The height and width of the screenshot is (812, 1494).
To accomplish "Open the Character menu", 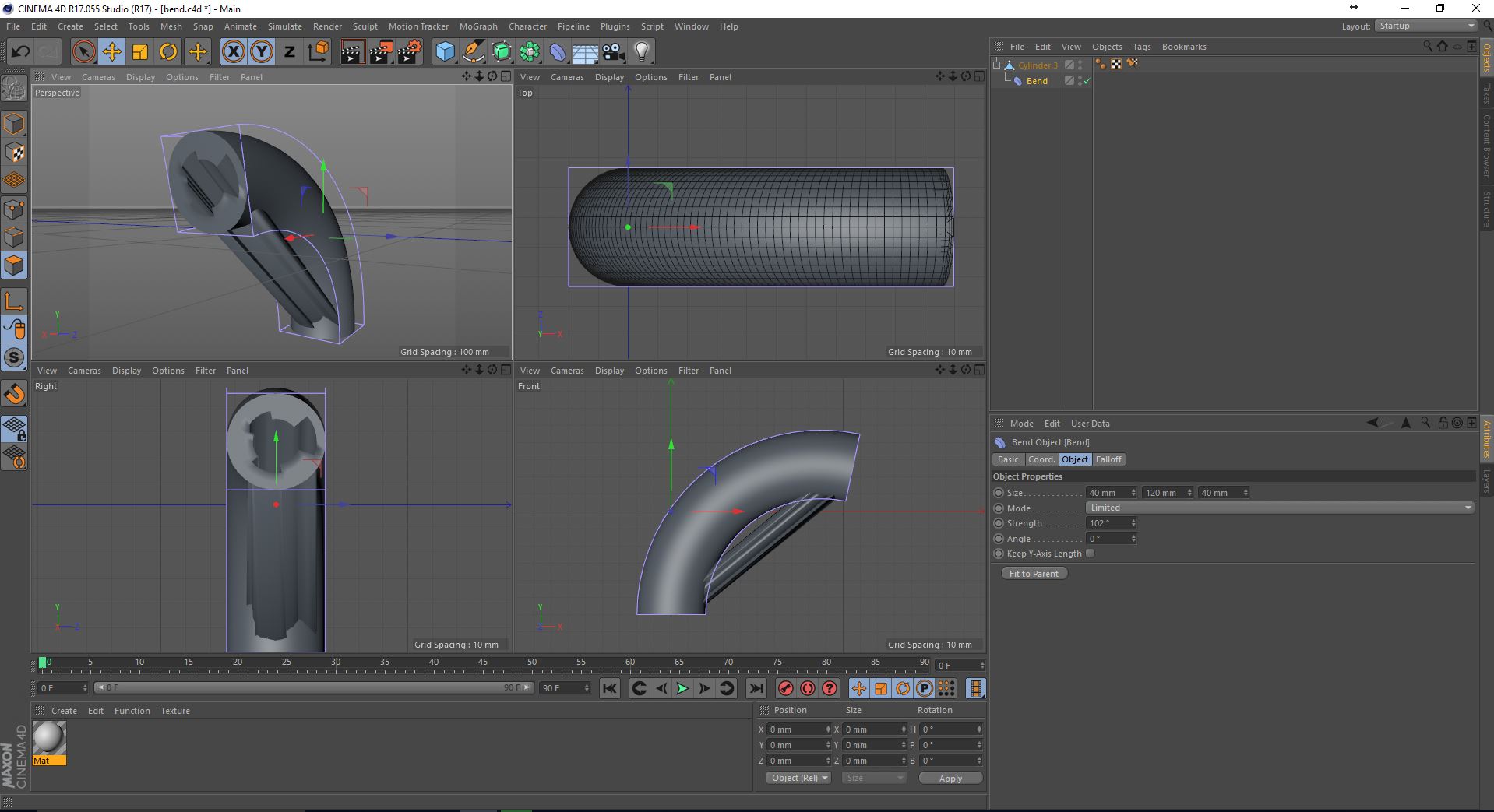I will 527,26.
